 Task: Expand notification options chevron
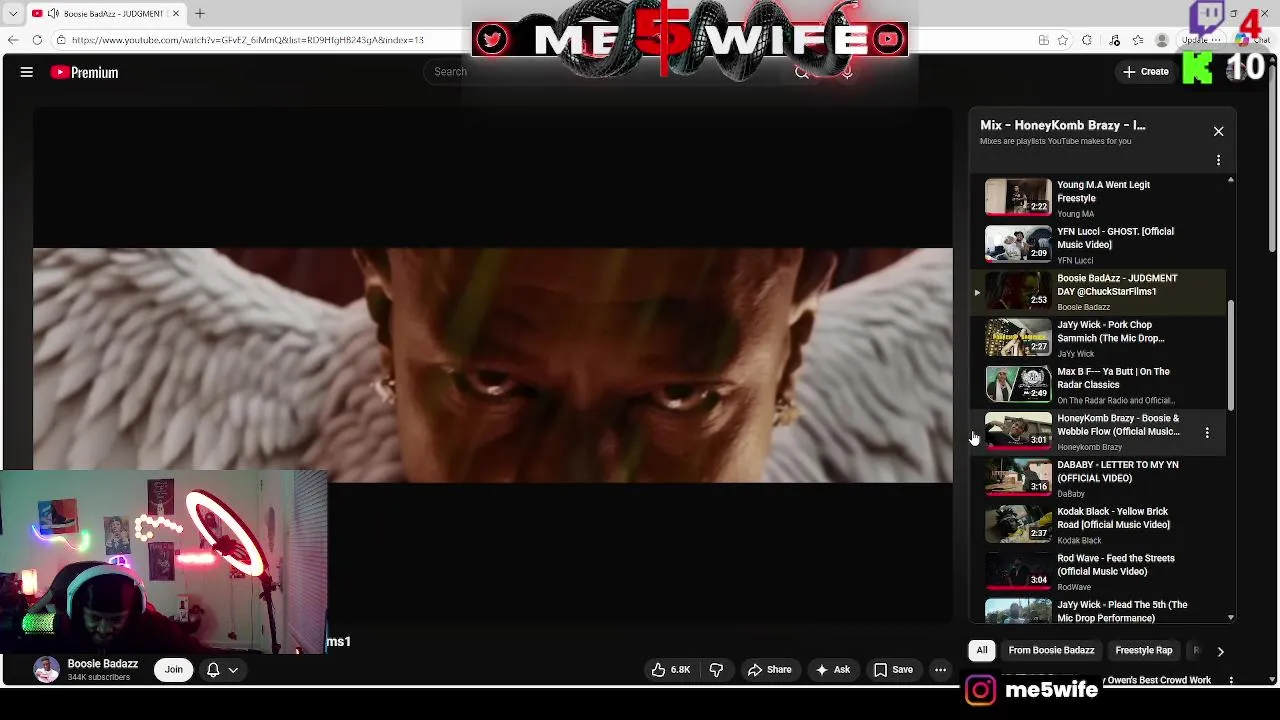point(233,670)
